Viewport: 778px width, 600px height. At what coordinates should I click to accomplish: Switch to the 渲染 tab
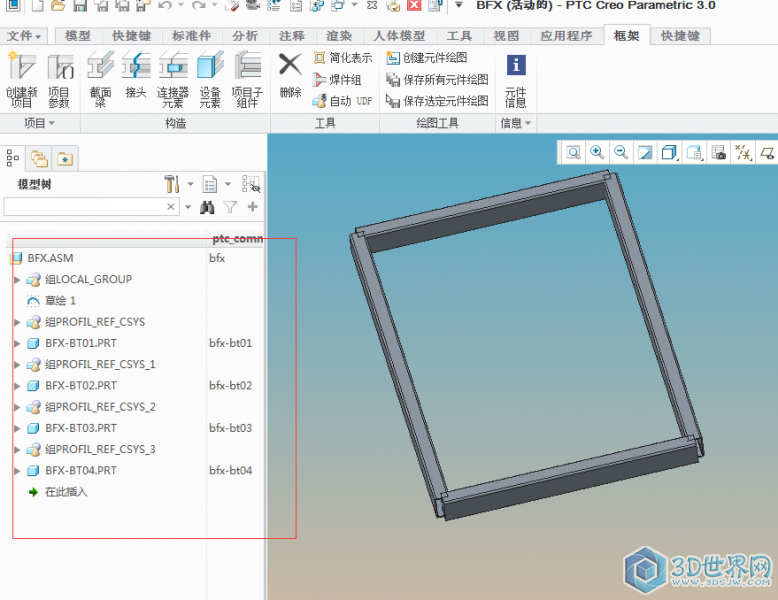click(339, 36)
